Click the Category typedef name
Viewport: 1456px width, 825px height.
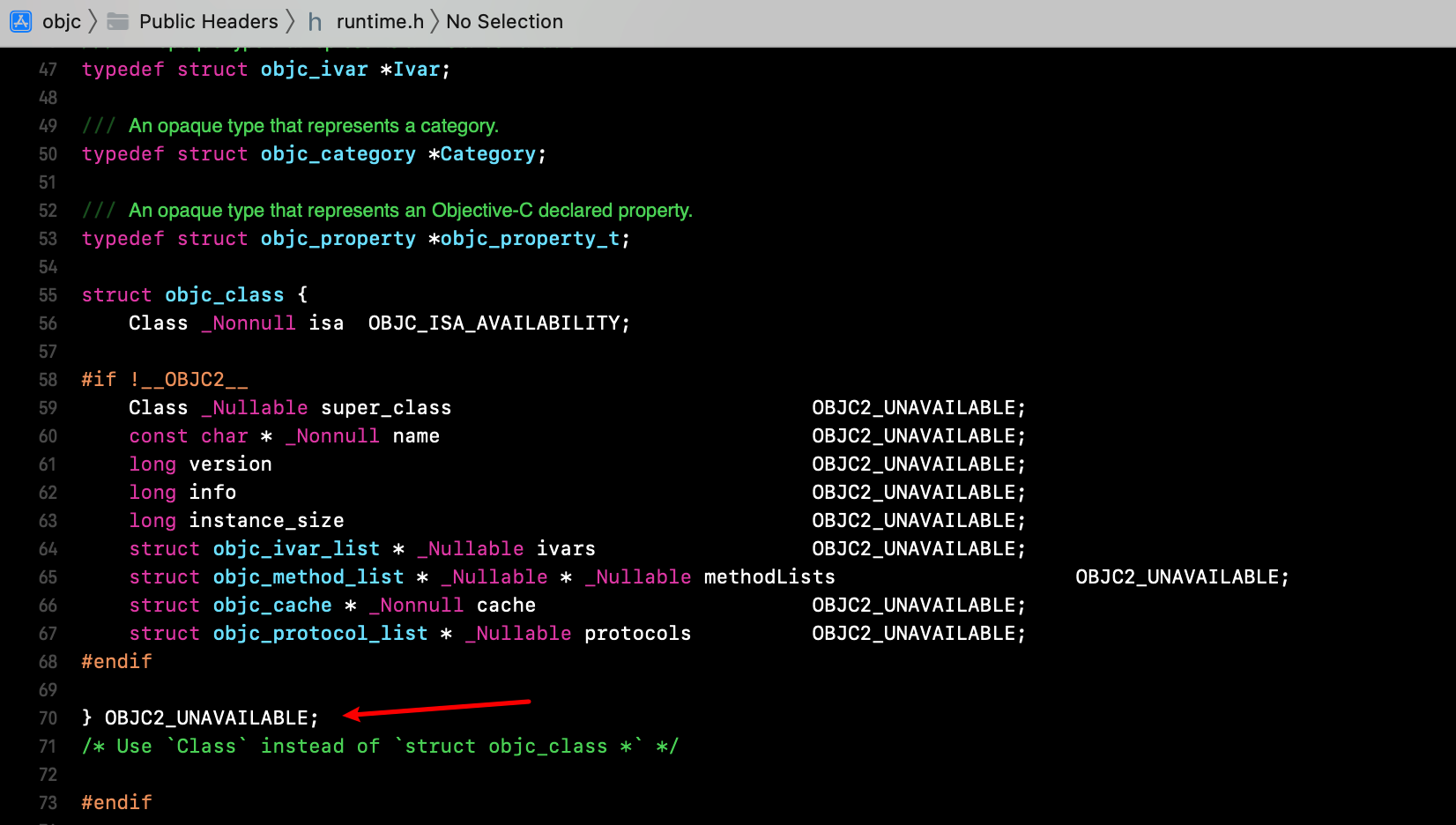pyautogui.click(x=487, y=154)
